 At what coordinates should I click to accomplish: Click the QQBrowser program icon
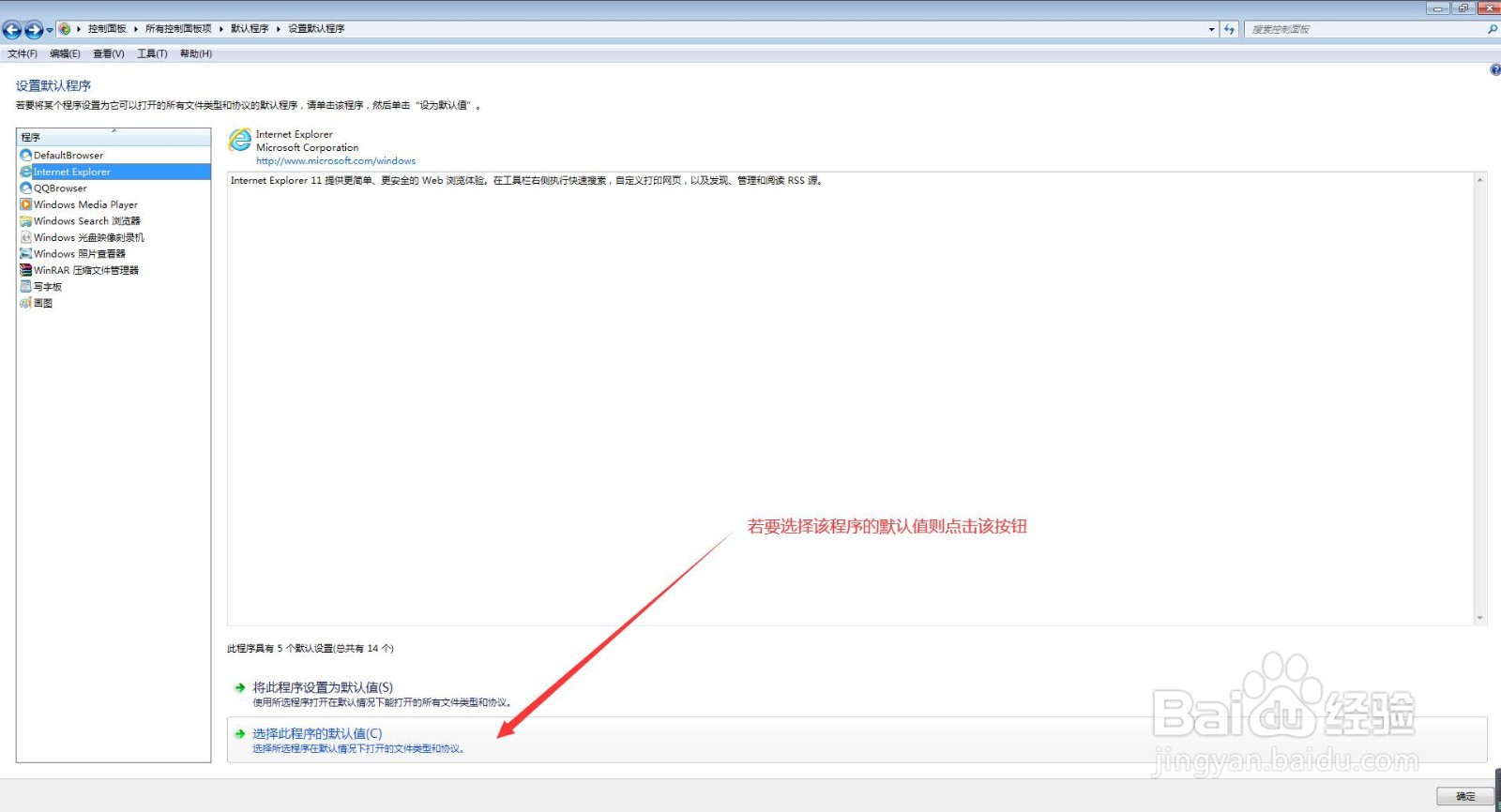click(26, 188)
